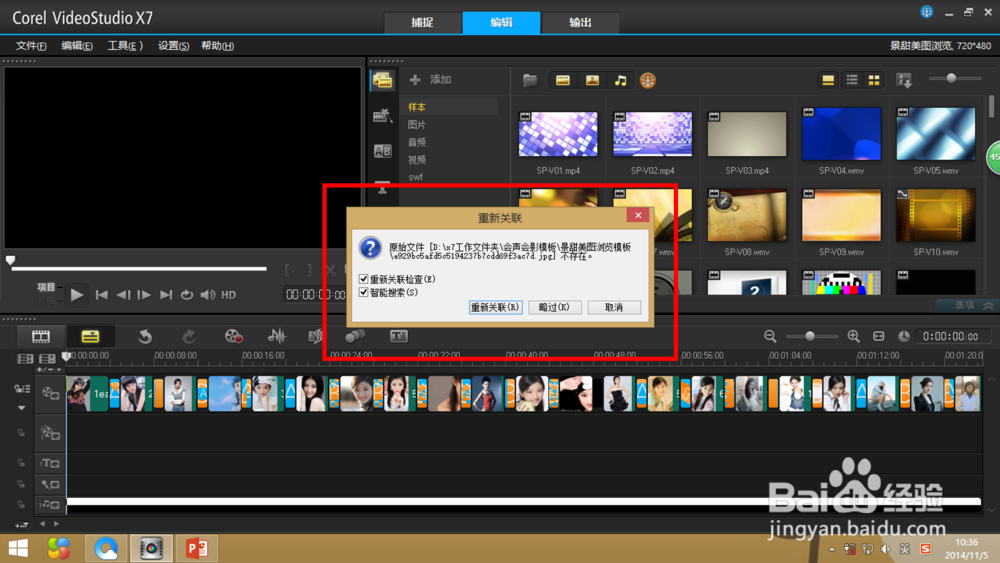The width and height of the screenshot is (1000, 563).
Task: Open the Auto Music tool
Action: [315, 336]
